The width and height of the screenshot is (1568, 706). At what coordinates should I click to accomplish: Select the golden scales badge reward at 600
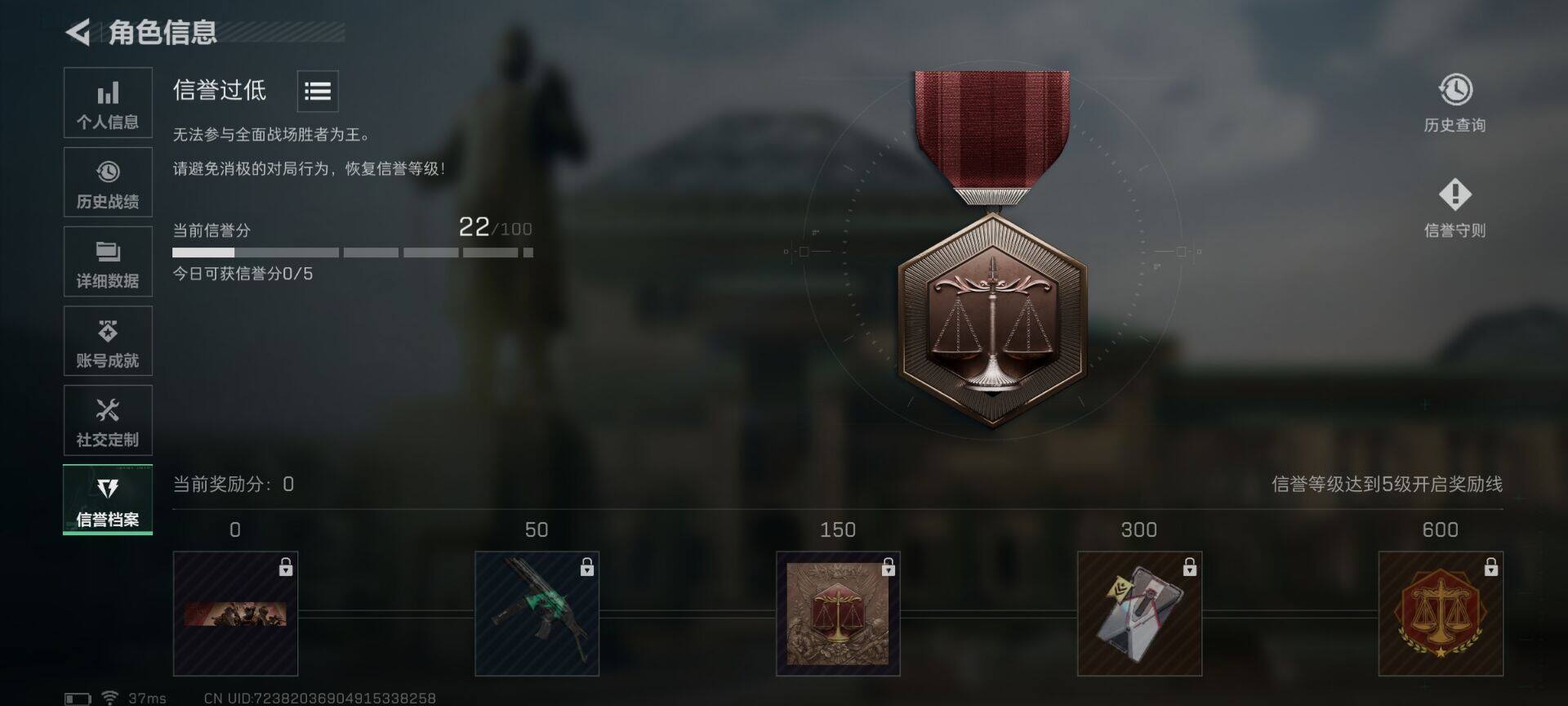[1441, 614]
